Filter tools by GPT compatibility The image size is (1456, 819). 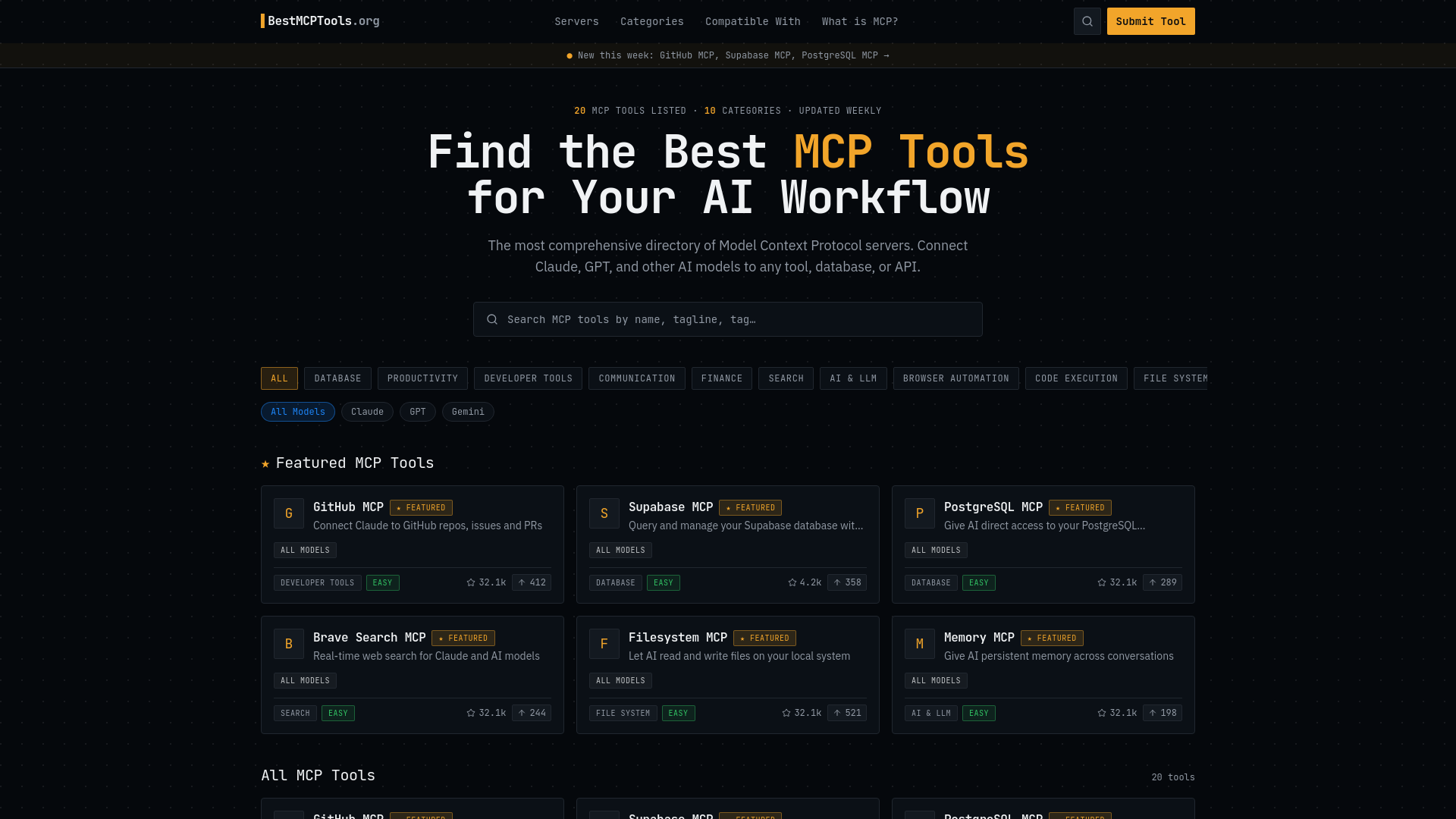418,412
